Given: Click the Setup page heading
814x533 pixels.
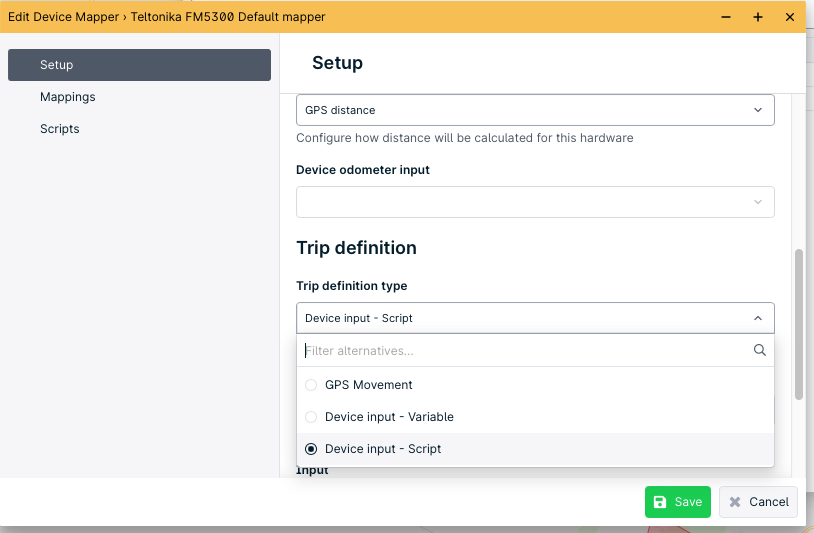Looking at the screenshot, I should (337, 63).
